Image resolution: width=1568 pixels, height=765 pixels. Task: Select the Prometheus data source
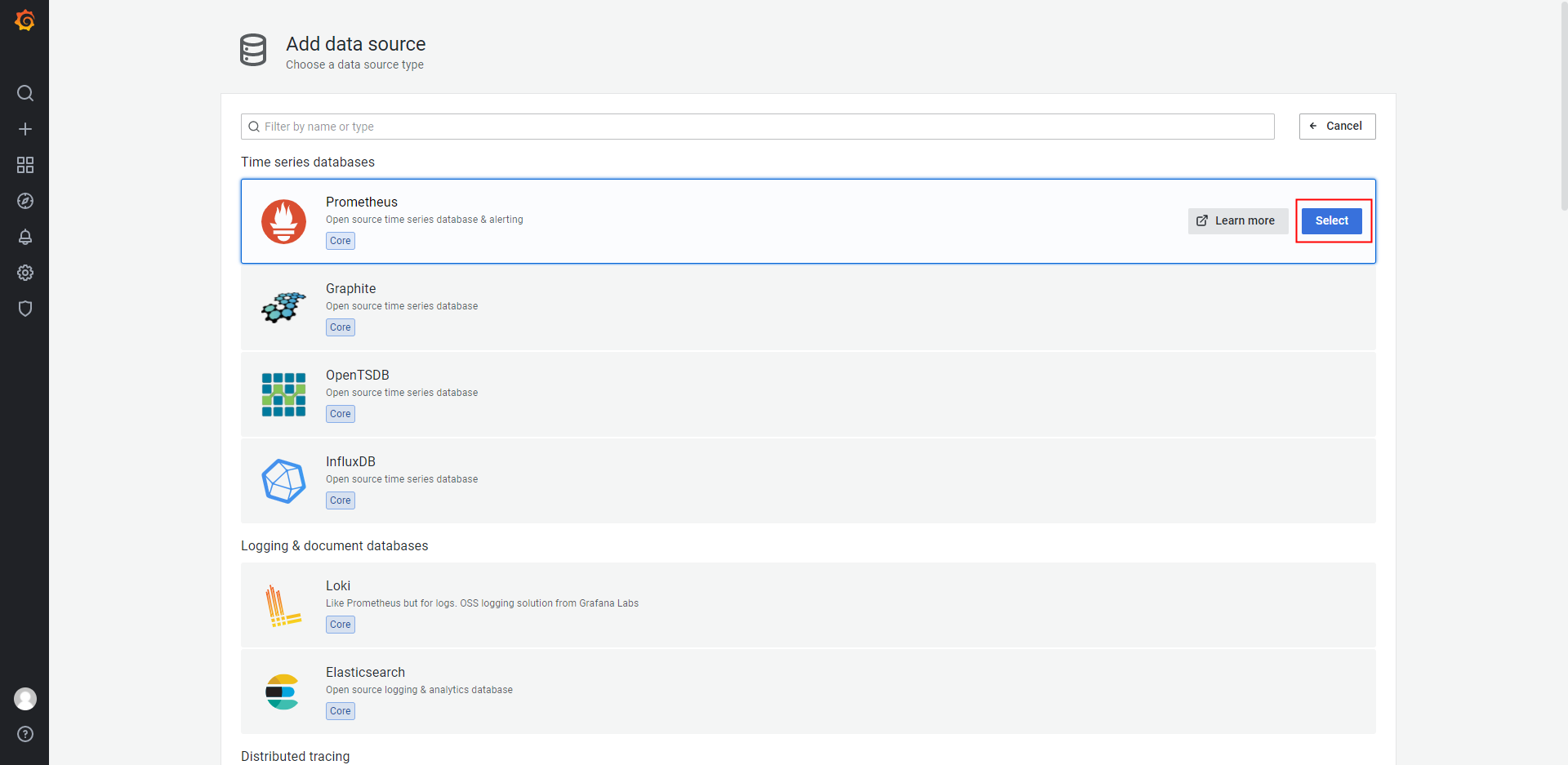(x=1331, y=220)
